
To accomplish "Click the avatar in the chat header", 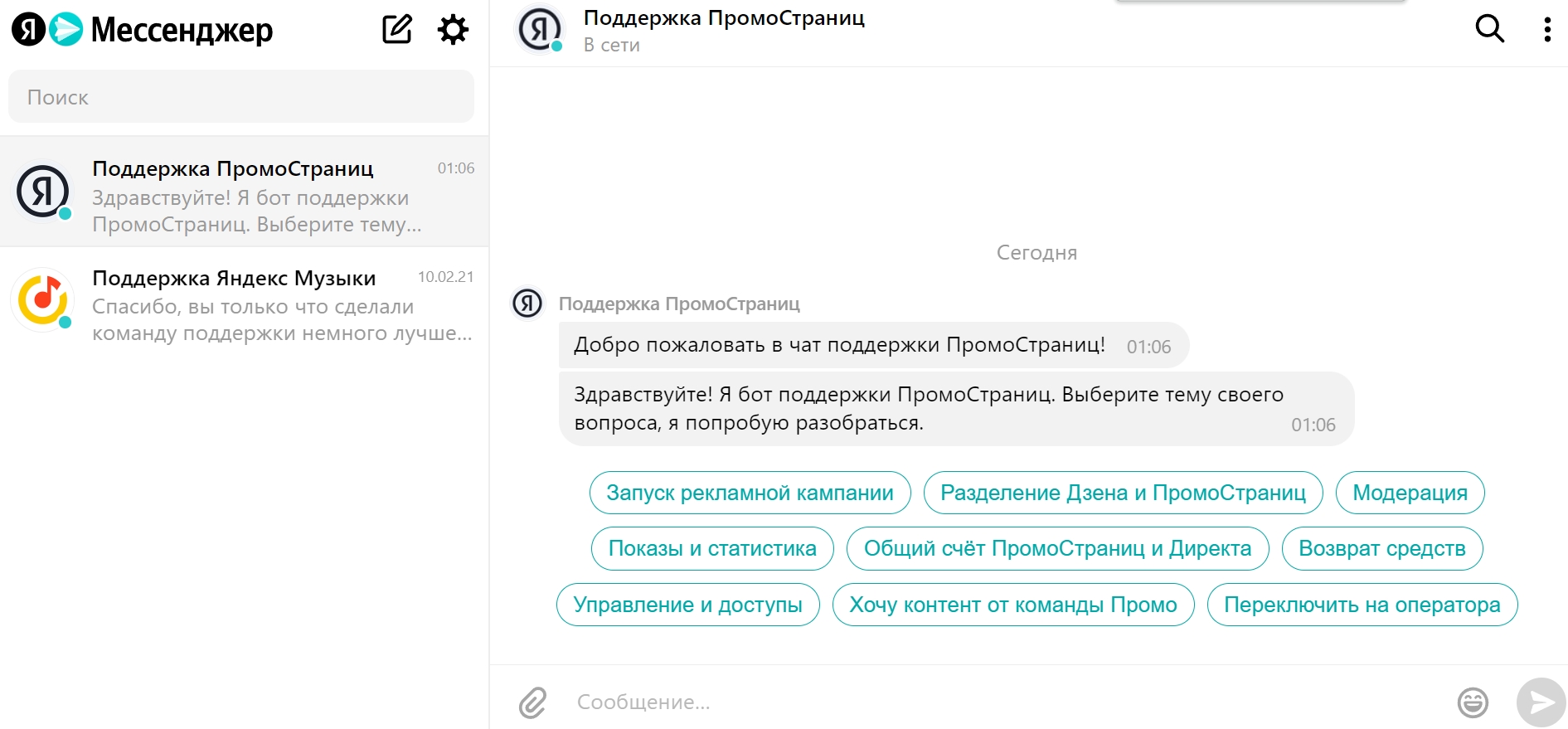I will tap(541, 29).
